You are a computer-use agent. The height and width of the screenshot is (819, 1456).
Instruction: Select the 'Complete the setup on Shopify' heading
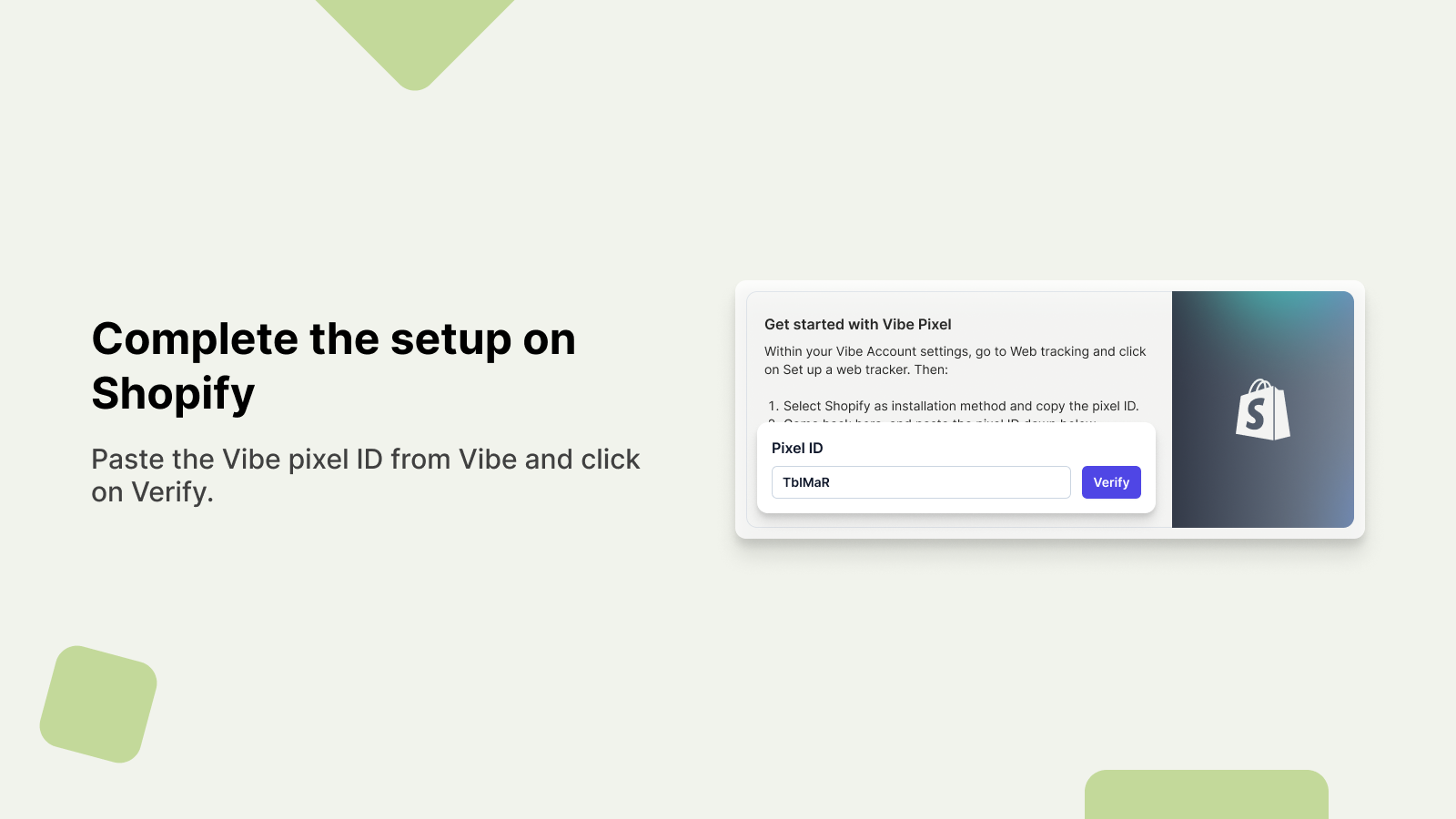[x=334, y=366]
